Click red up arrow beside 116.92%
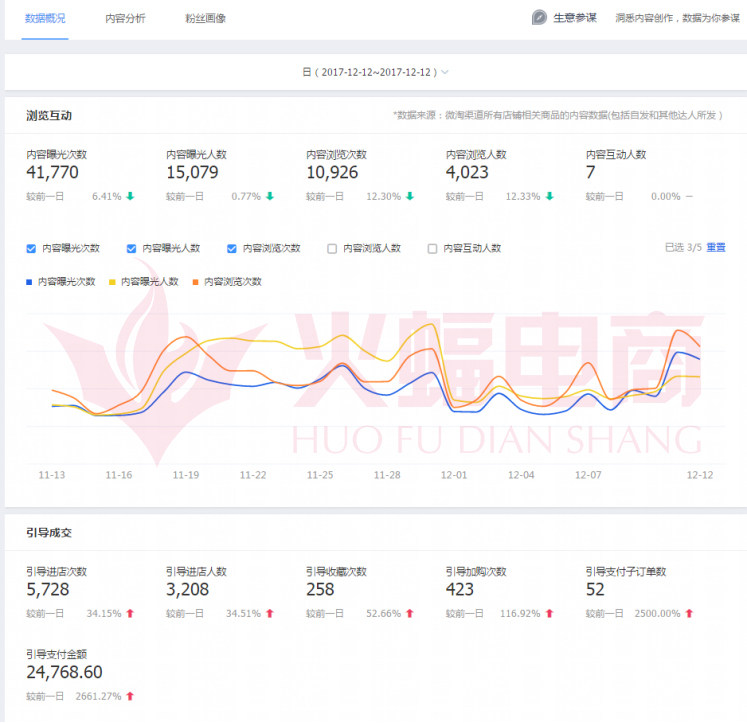This screenshot has height=723, width=747. point(549,613)
